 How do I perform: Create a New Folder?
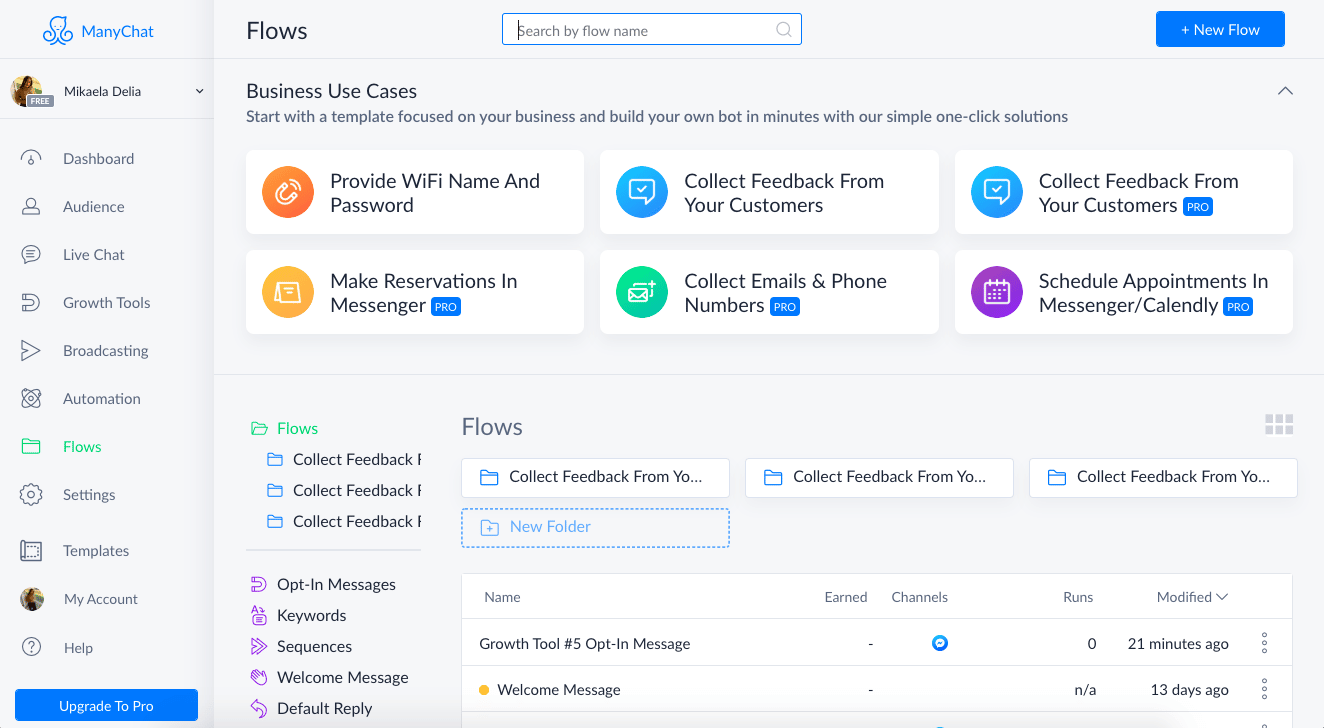[595, 527]
